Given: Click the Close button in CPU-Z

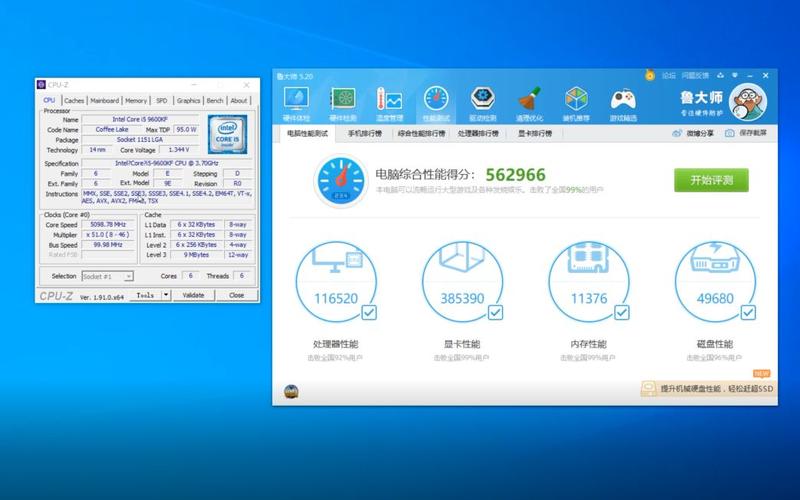Looking at the screenshot, I should [237, 295].
